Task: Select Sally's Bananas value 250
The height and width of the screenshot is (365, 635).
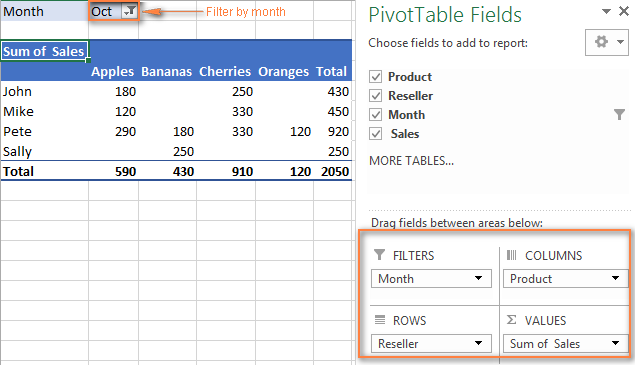Action: pos(183,152)
